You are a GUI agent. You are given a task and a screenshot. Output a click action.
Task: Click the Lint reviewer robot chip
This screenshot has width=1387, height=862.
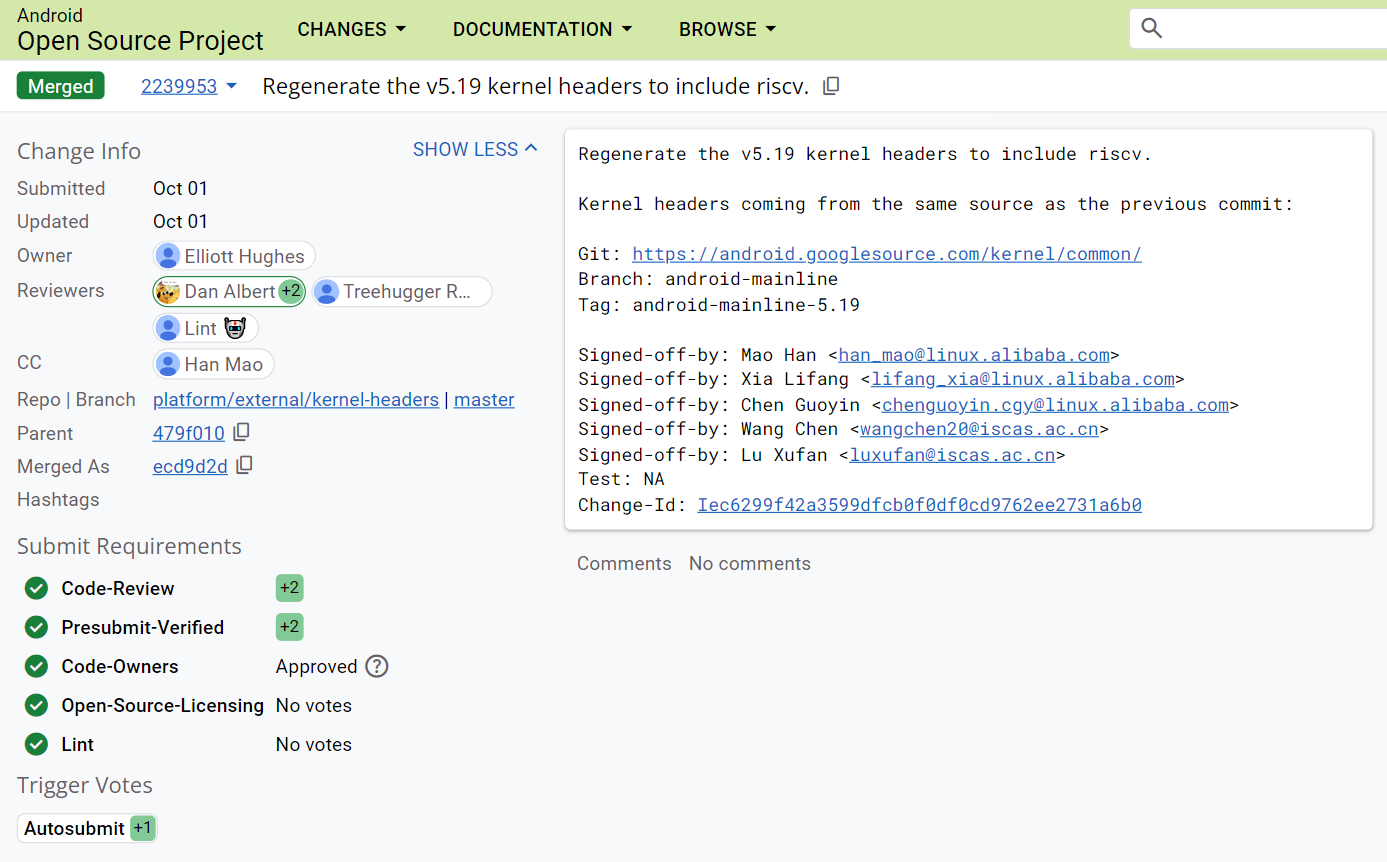205,328
